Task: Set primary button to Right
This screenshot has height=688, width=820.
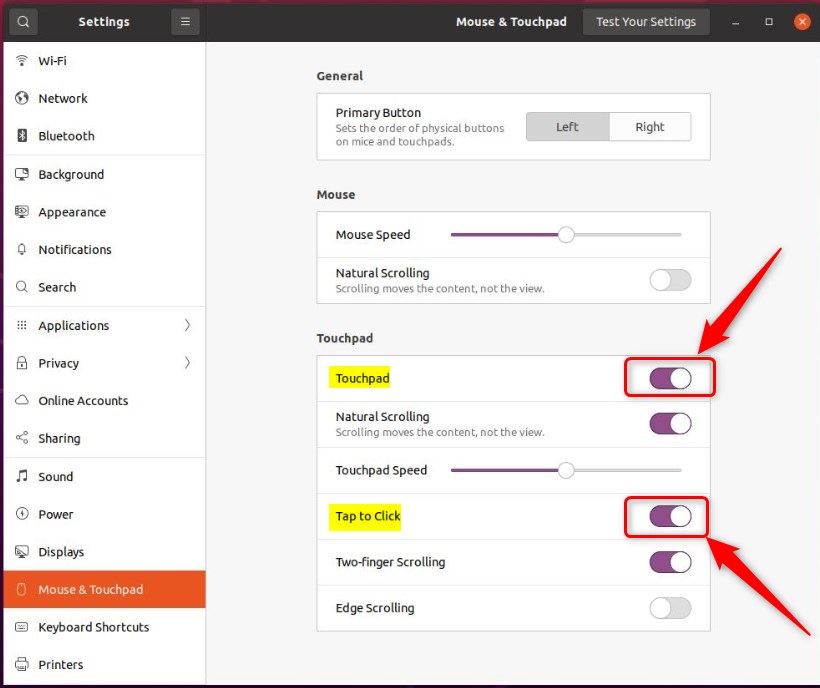Action: coord(650,126)
